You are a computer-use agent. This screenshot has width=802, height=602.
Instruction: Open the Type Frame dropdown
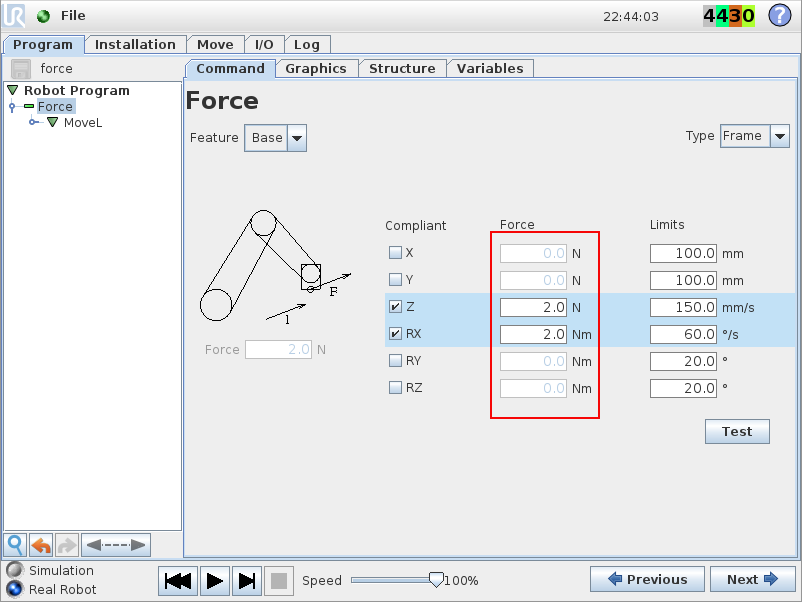click(755, 136)
